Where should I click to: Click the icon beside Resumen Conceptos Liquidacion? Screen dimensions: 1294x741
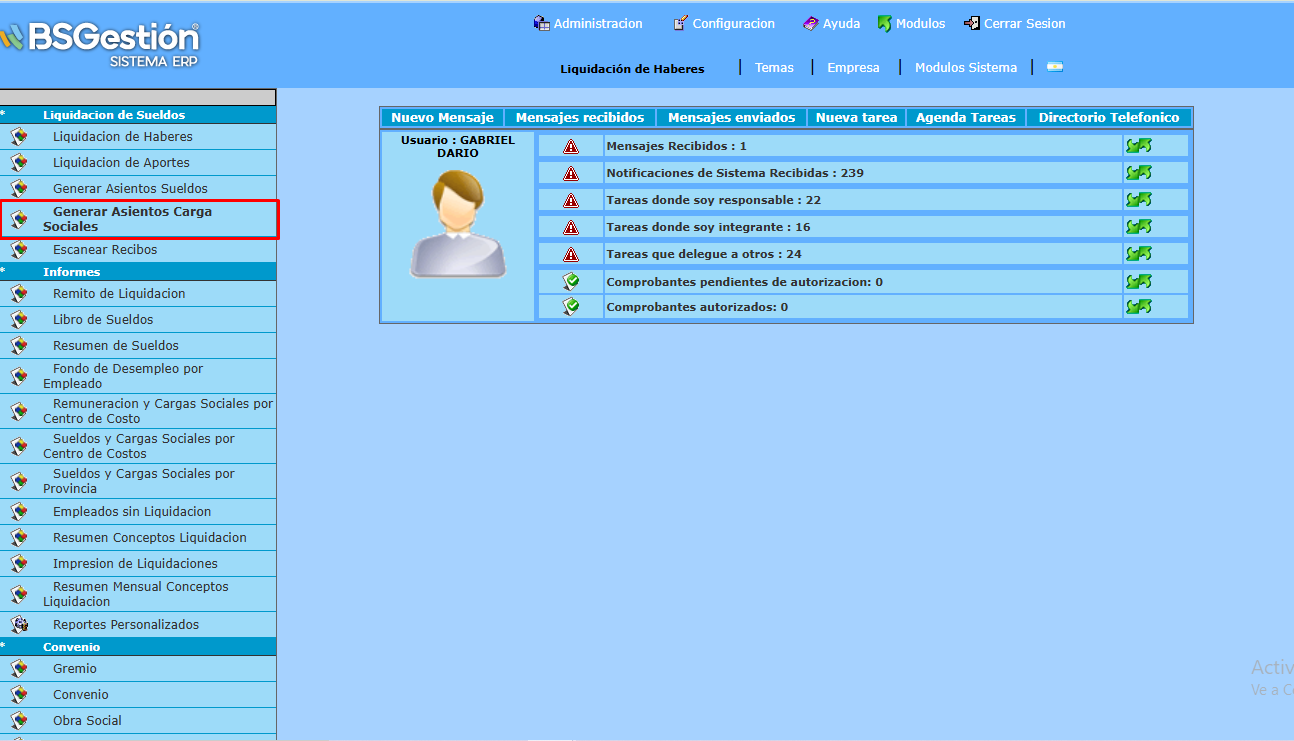(19, 538)
